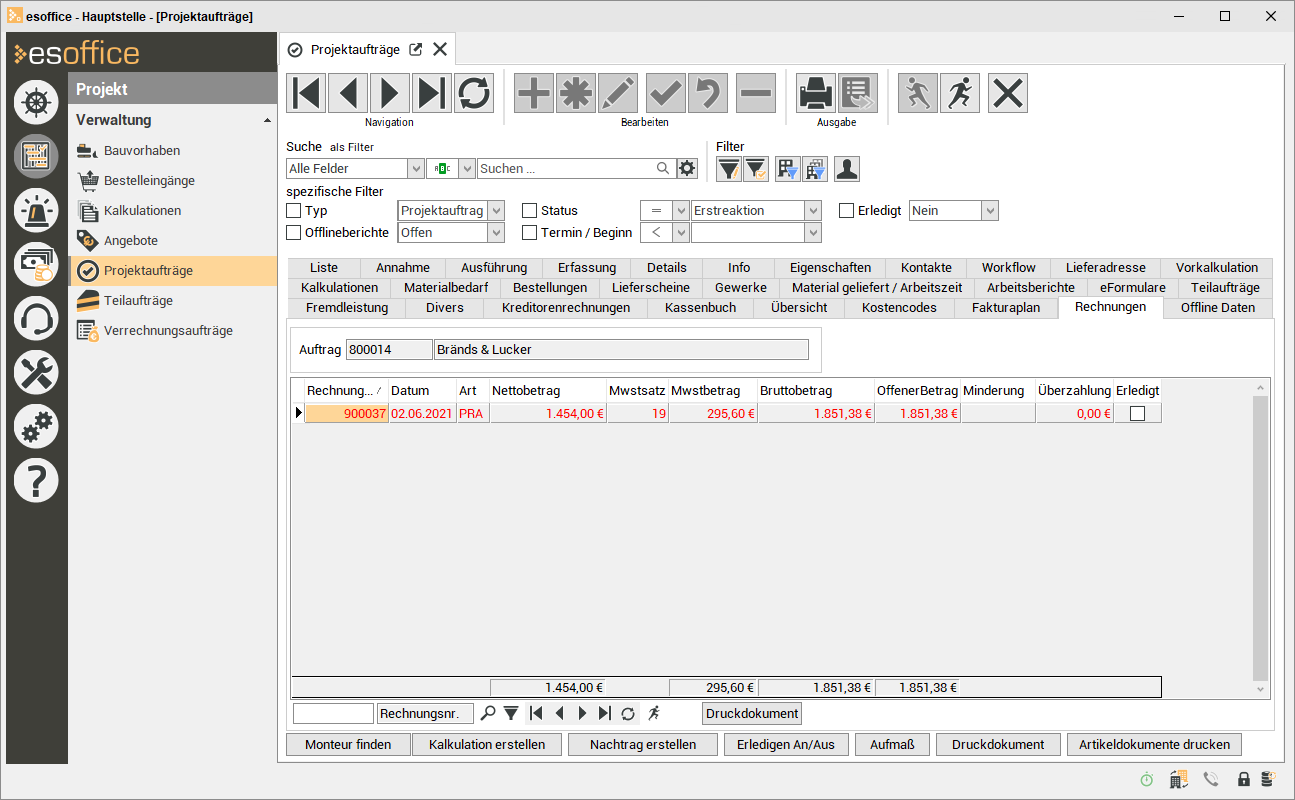Image resolution: width=1295 pixels, height=800 pixels.
Task: Click the Aufmaß button
Action: click(x=892, y=745)
